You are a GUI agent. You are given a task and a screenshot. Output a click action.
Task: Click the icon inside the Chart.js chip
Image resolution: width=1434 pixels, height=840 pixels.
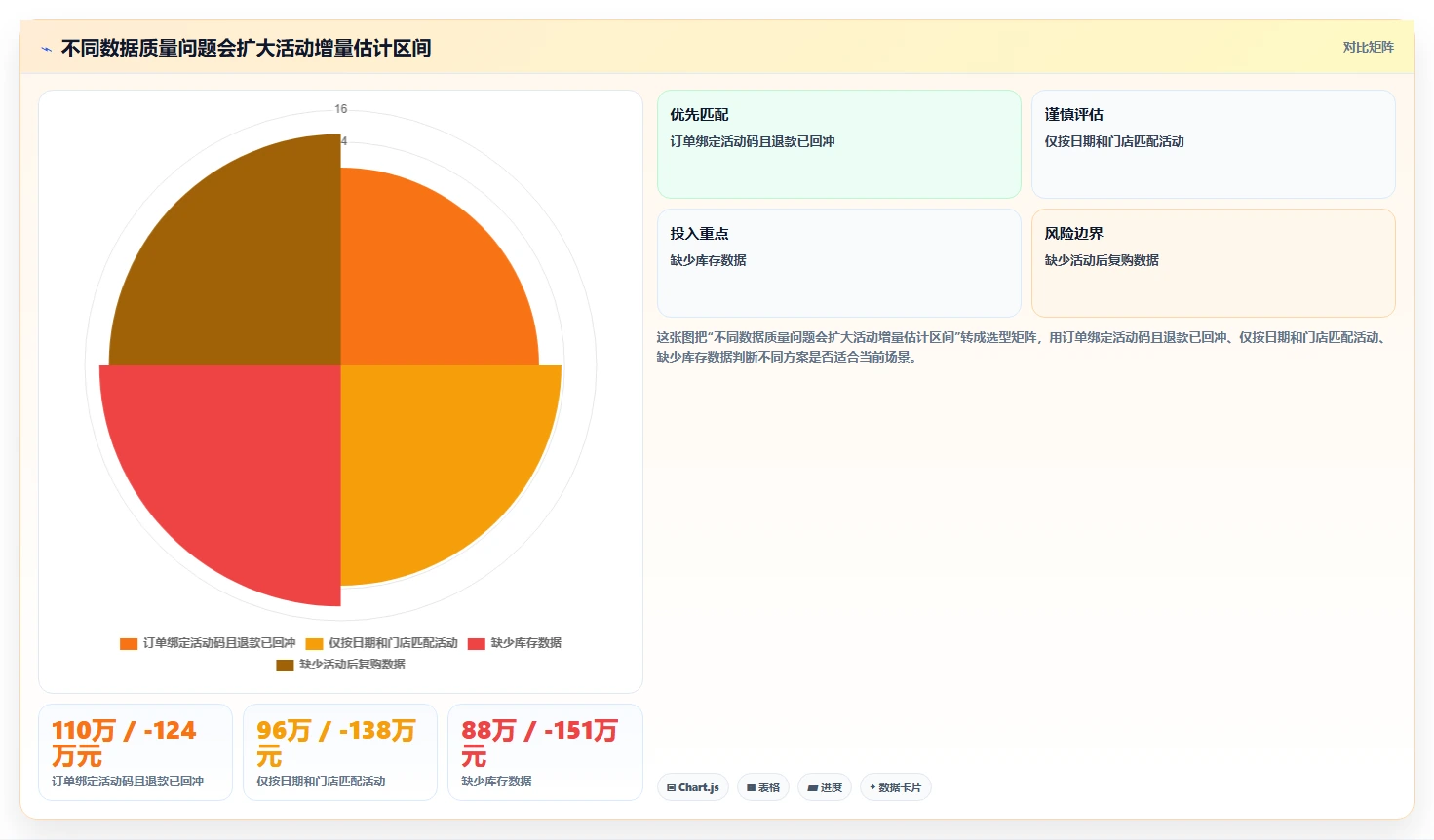click(672, 787)
